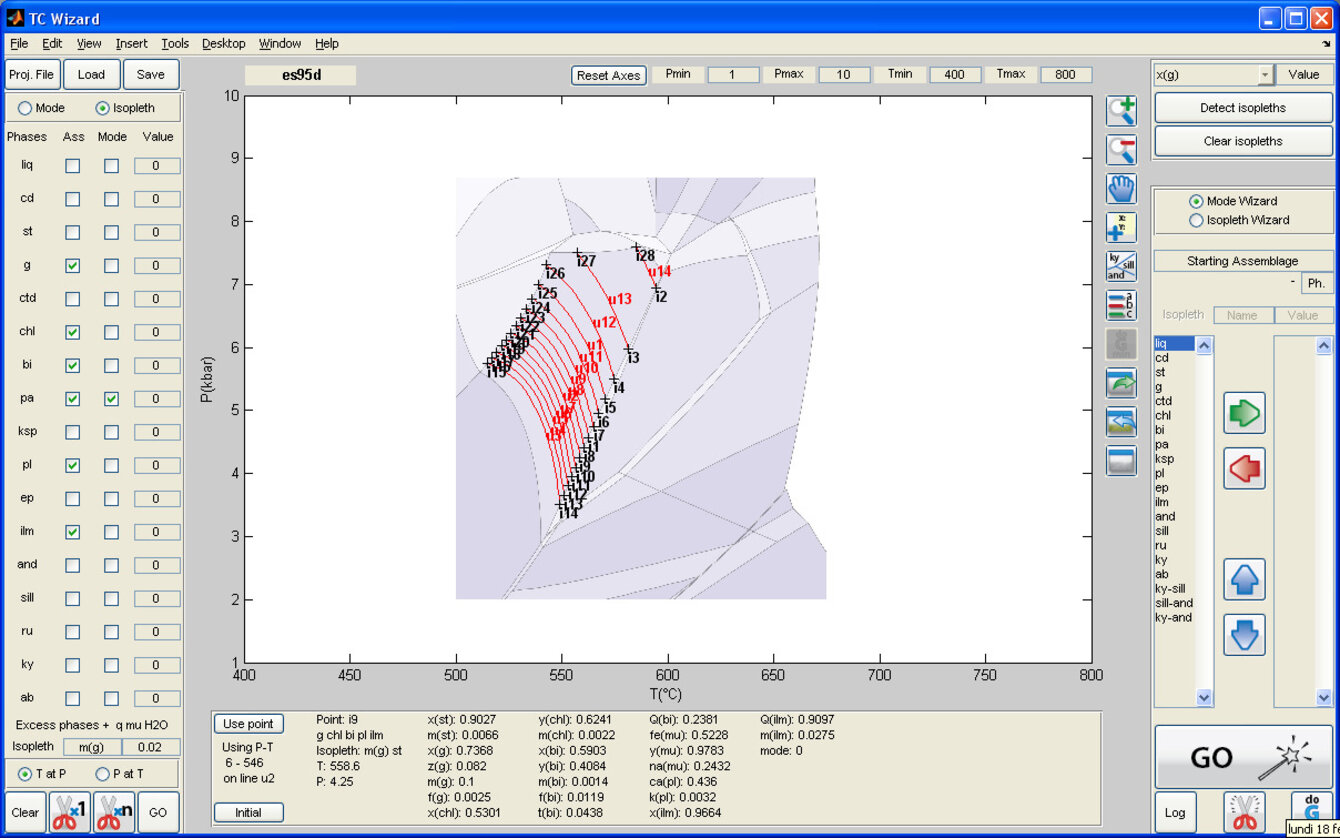This screenshot has width=1340, height=838.
Task: Toggle the ky-sill-and aluminosilicate overlay icon
Action: 1120,266
